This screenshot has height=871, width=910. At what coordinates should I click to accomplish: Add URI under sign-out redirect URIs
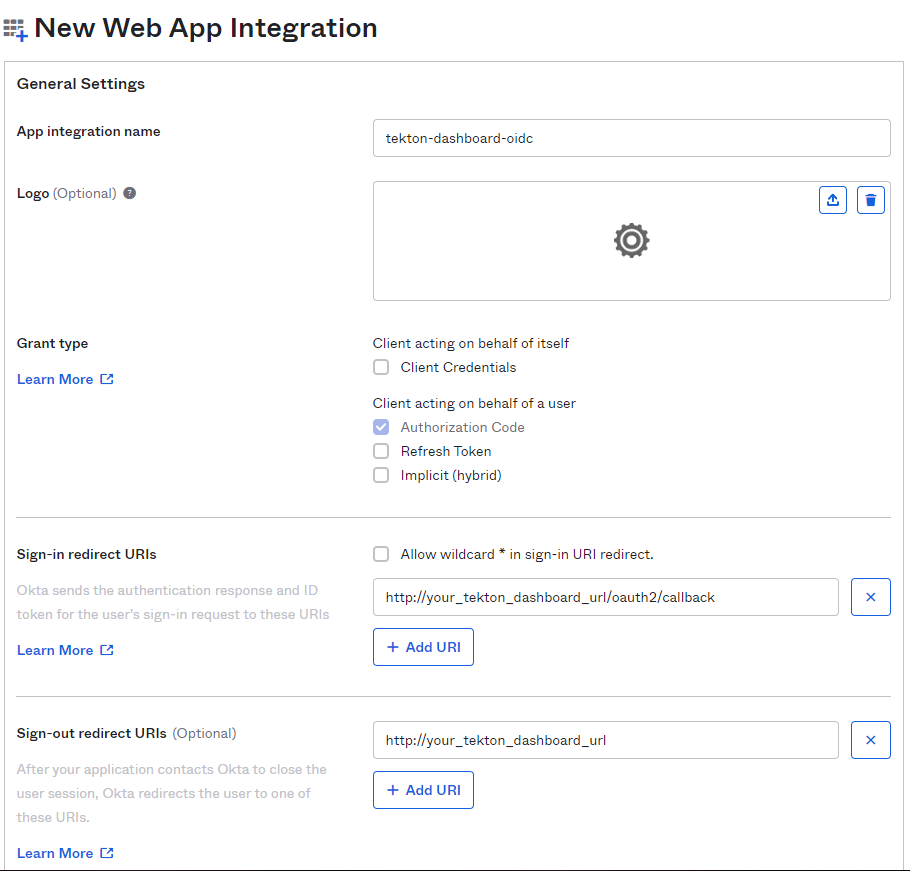pyautogui.click(x=423, y=790)
